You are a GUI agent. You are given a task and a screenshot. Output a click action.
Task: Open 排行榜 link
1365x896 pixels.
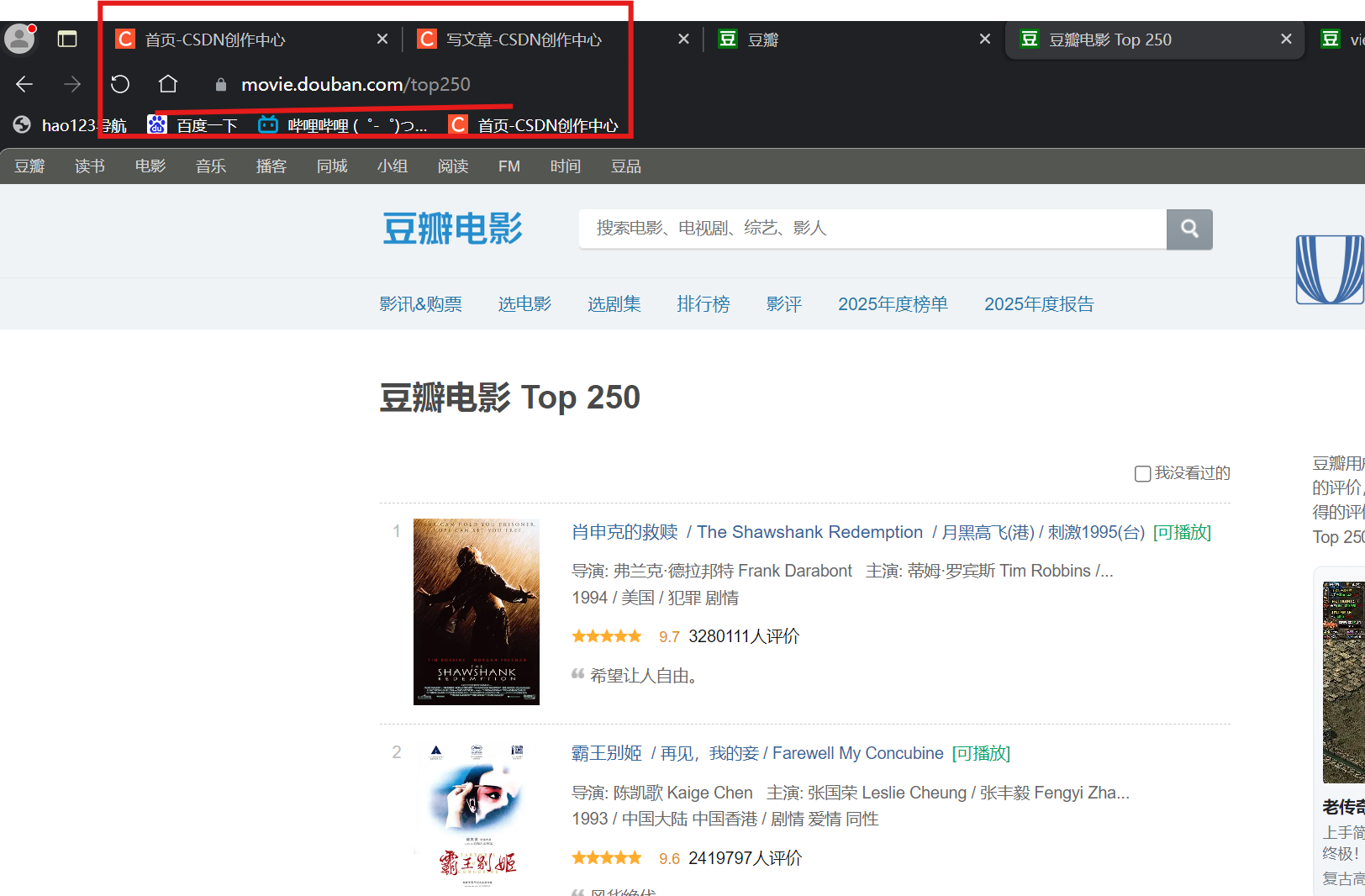[704, 304]
